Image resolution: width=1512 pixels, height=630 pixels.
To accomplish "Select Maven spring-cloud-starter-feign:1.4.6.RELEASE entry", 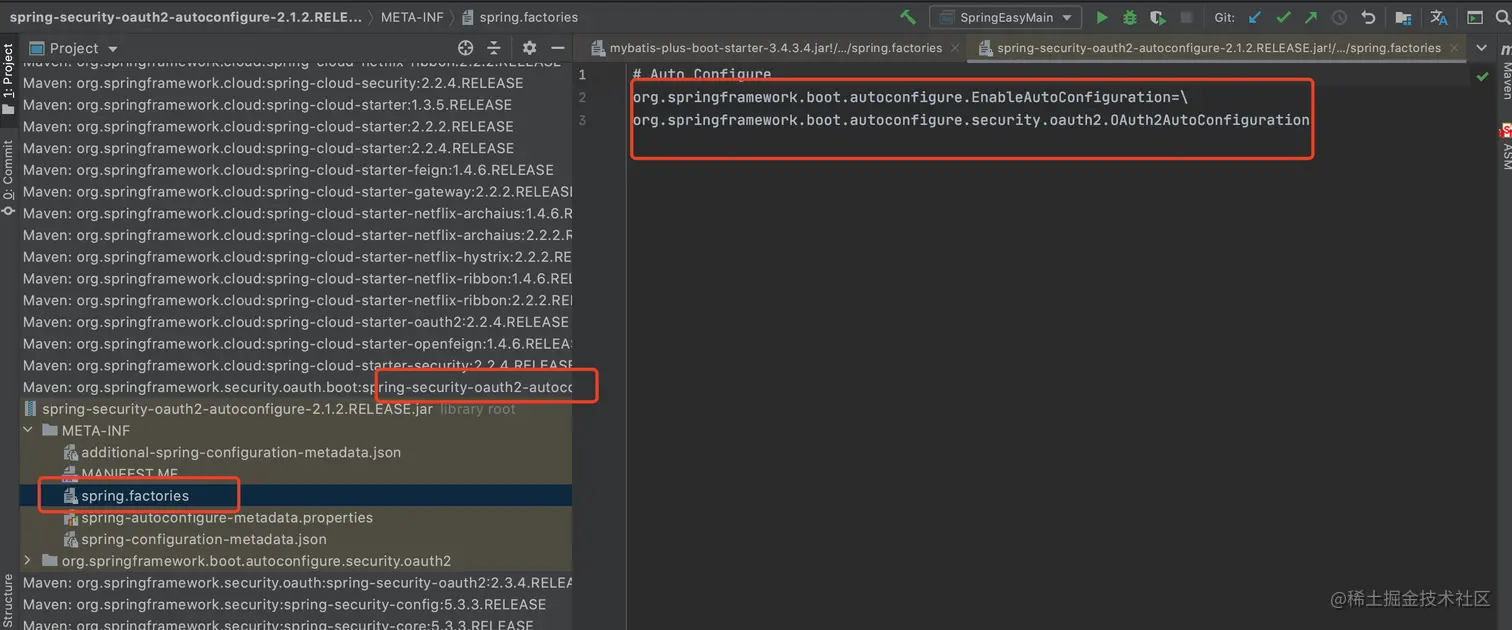I will (x=296, y=170).
